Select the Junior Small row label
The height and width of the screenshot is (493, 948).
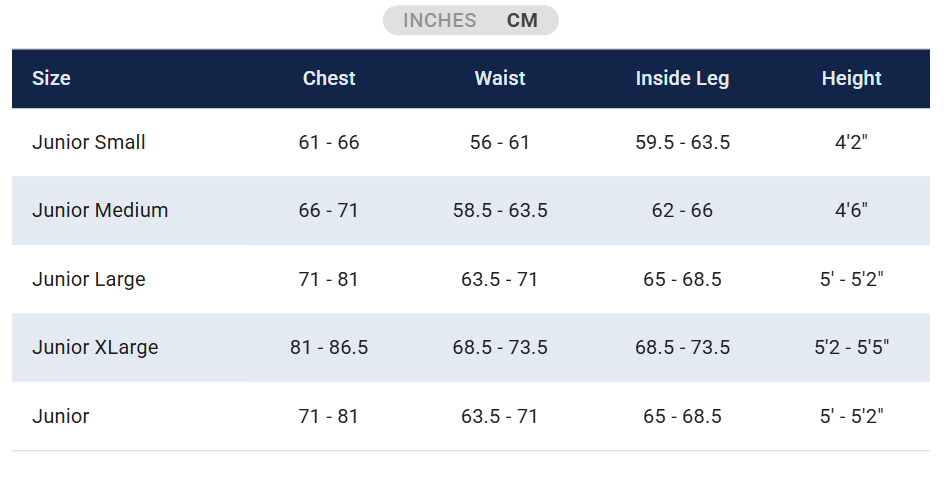[89, 142]
